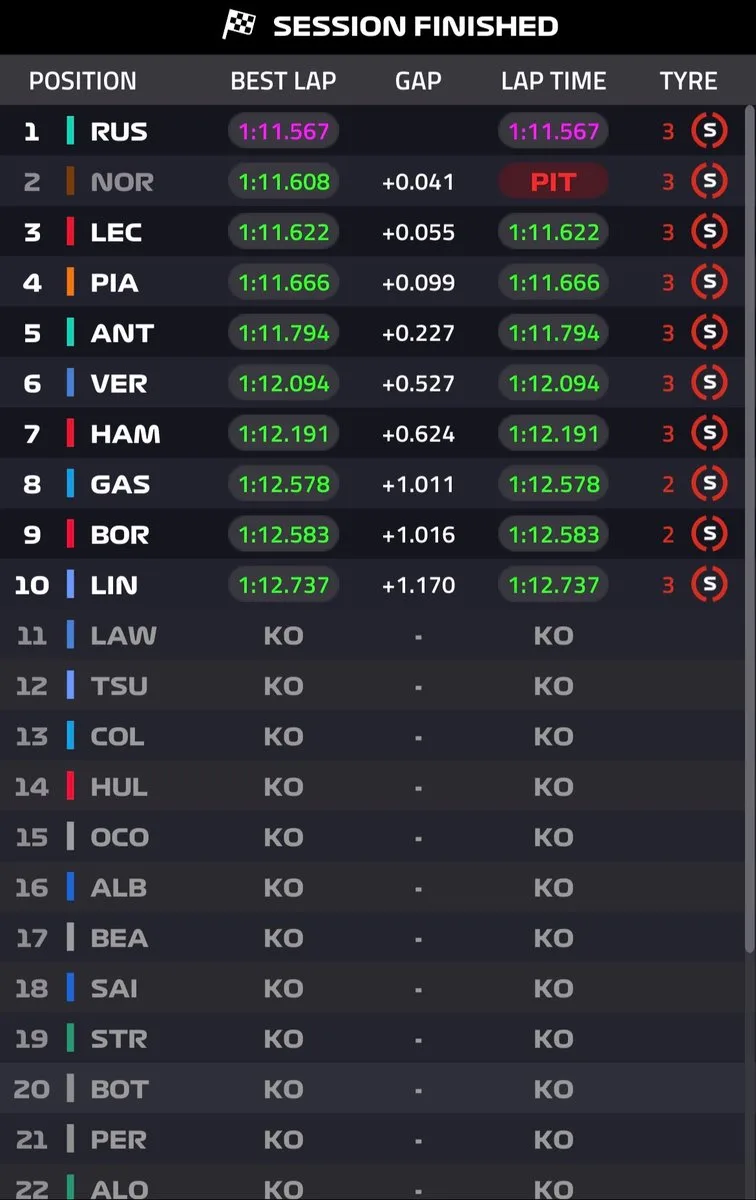Click the soft tyre icon for RUS

tap(709, 131)
